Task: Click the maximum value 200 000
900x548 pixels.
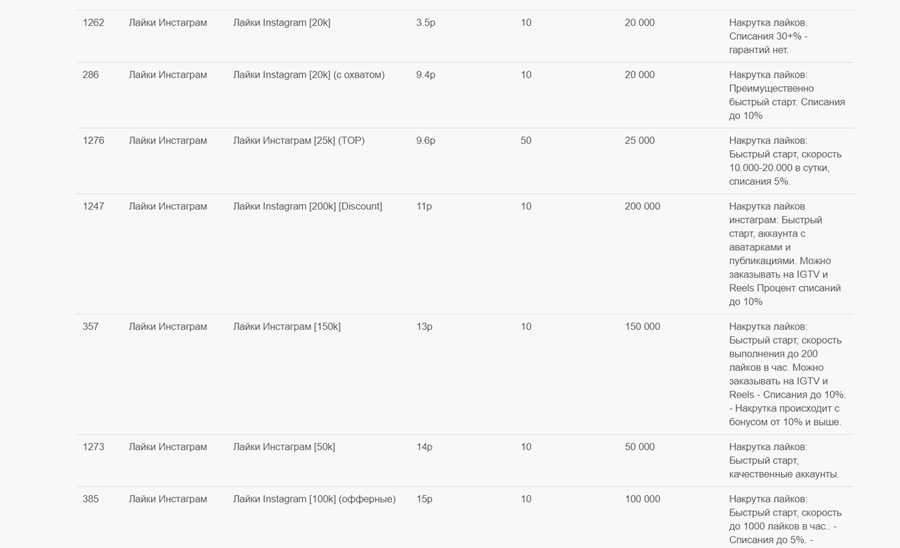Action: pyautogui.click(x=642, y=207)
